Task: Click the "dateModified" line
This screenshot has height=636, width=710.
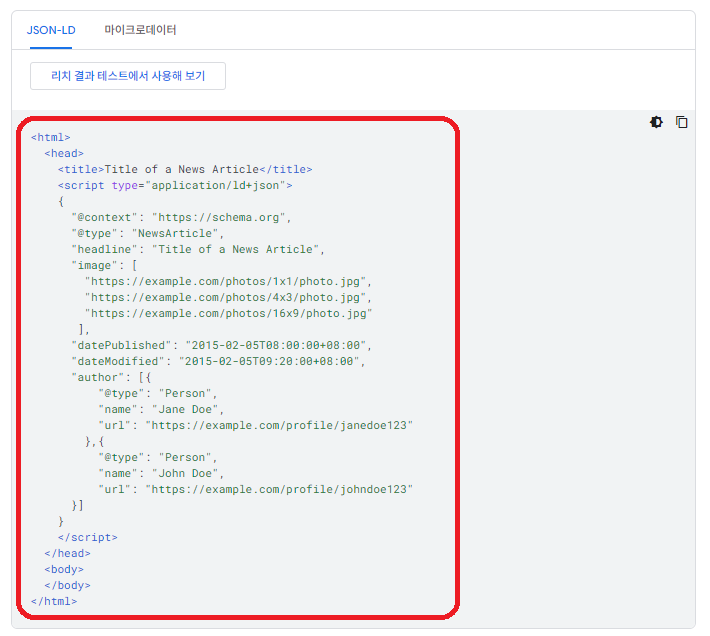Action: [218, 362]
